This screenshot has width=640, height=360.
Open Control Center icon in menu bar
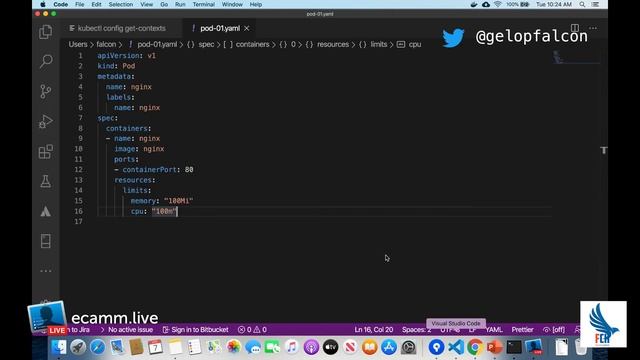pos(595,4)
